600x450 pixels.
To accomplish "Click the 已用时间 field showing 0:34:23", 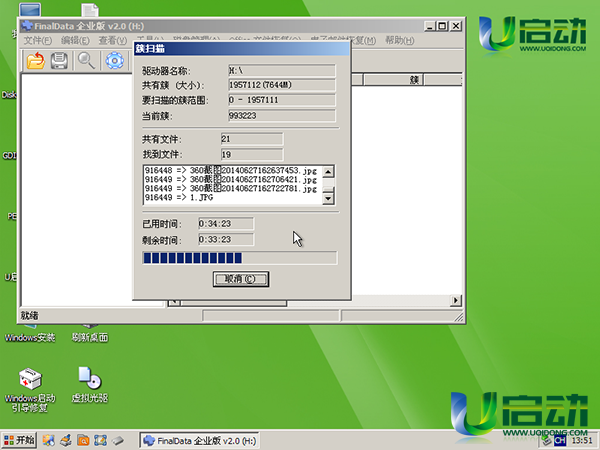I will [x=226, y=223].
